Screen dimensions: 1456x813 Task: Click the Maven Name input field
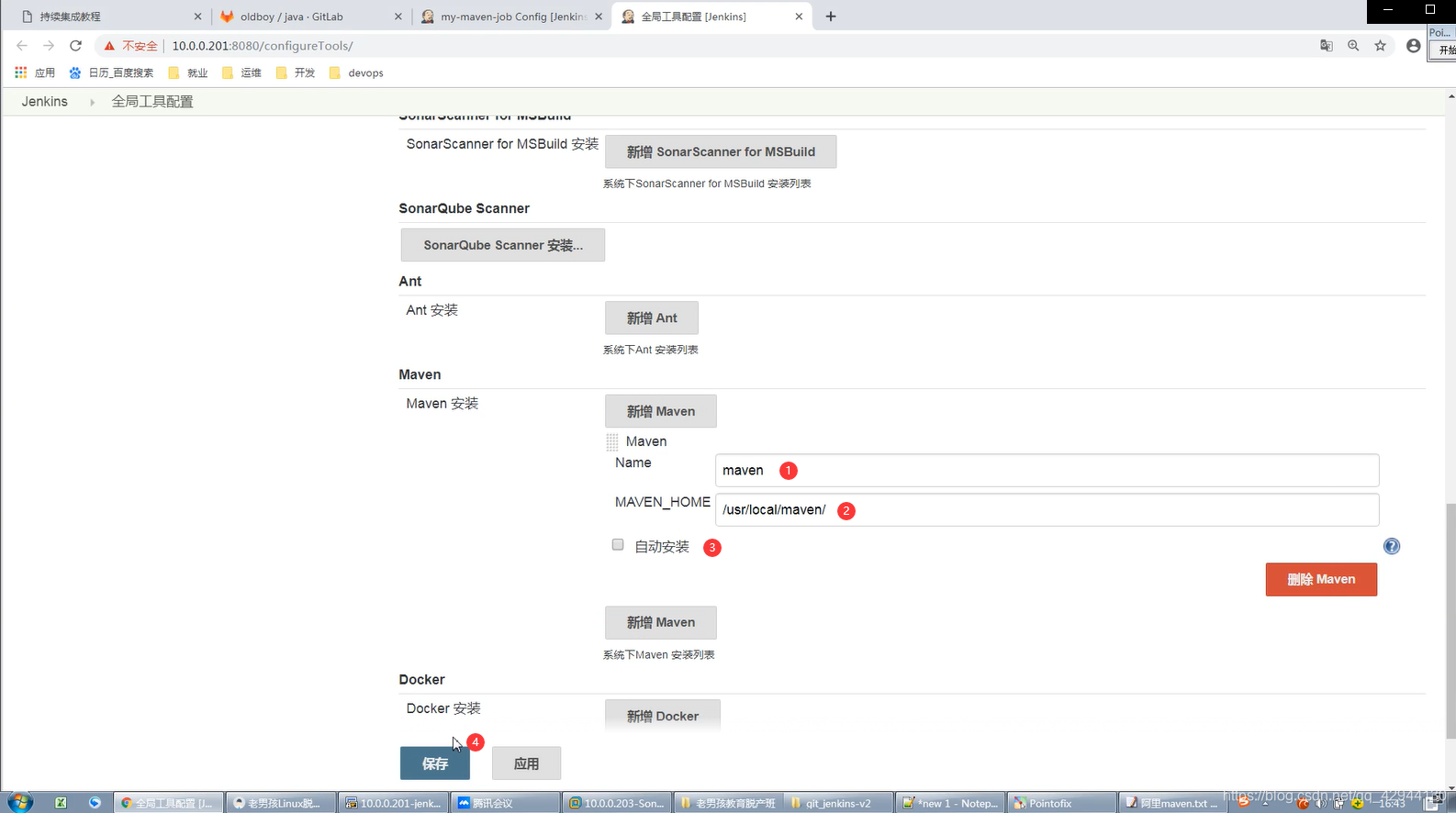pyautogui.click(x=1047, y=470)
